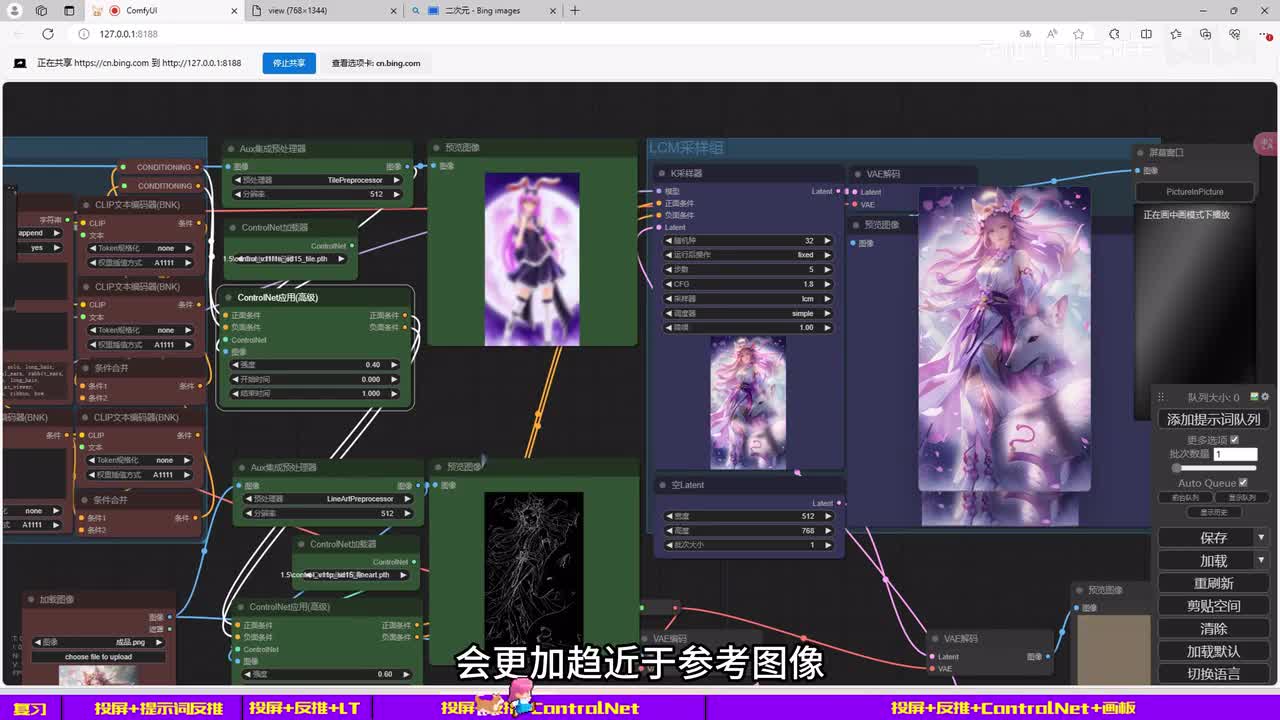Open the 采样器 lcm selector in K采样器

click(749, 298)
